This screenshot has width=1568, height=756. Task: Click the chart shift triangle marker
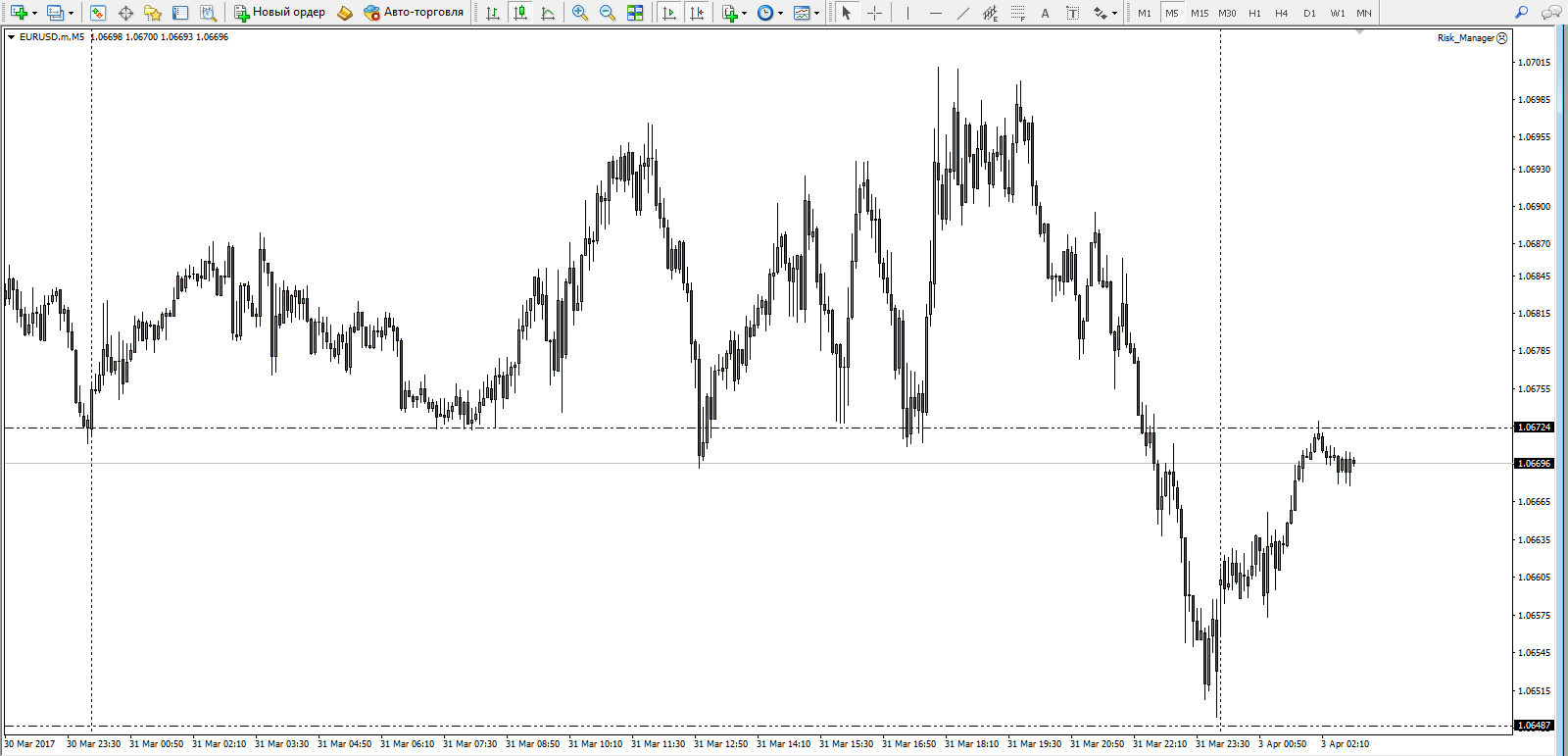[1359, 32]
